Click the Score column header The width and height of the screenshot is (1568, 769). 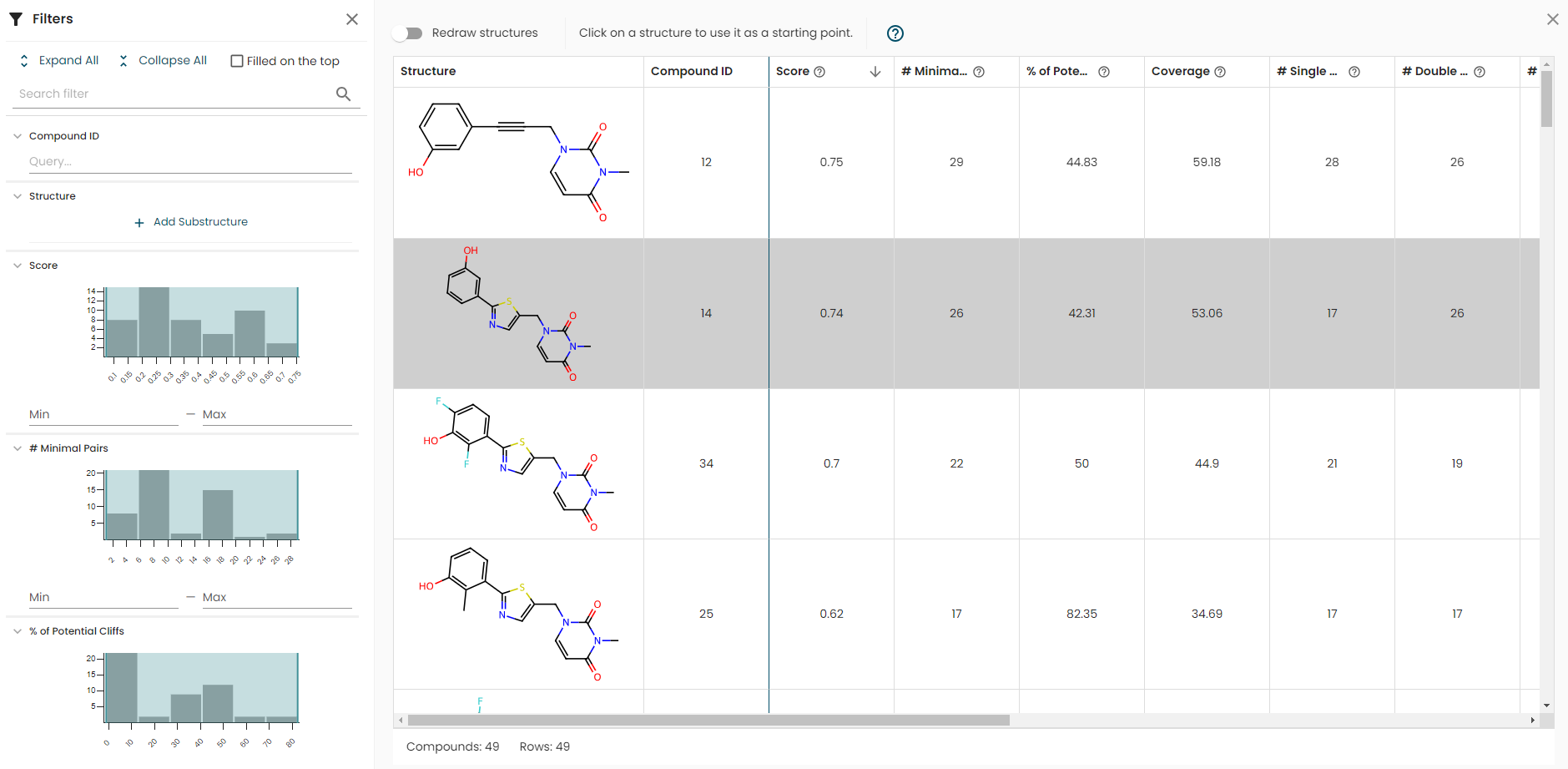pos(831,72)
